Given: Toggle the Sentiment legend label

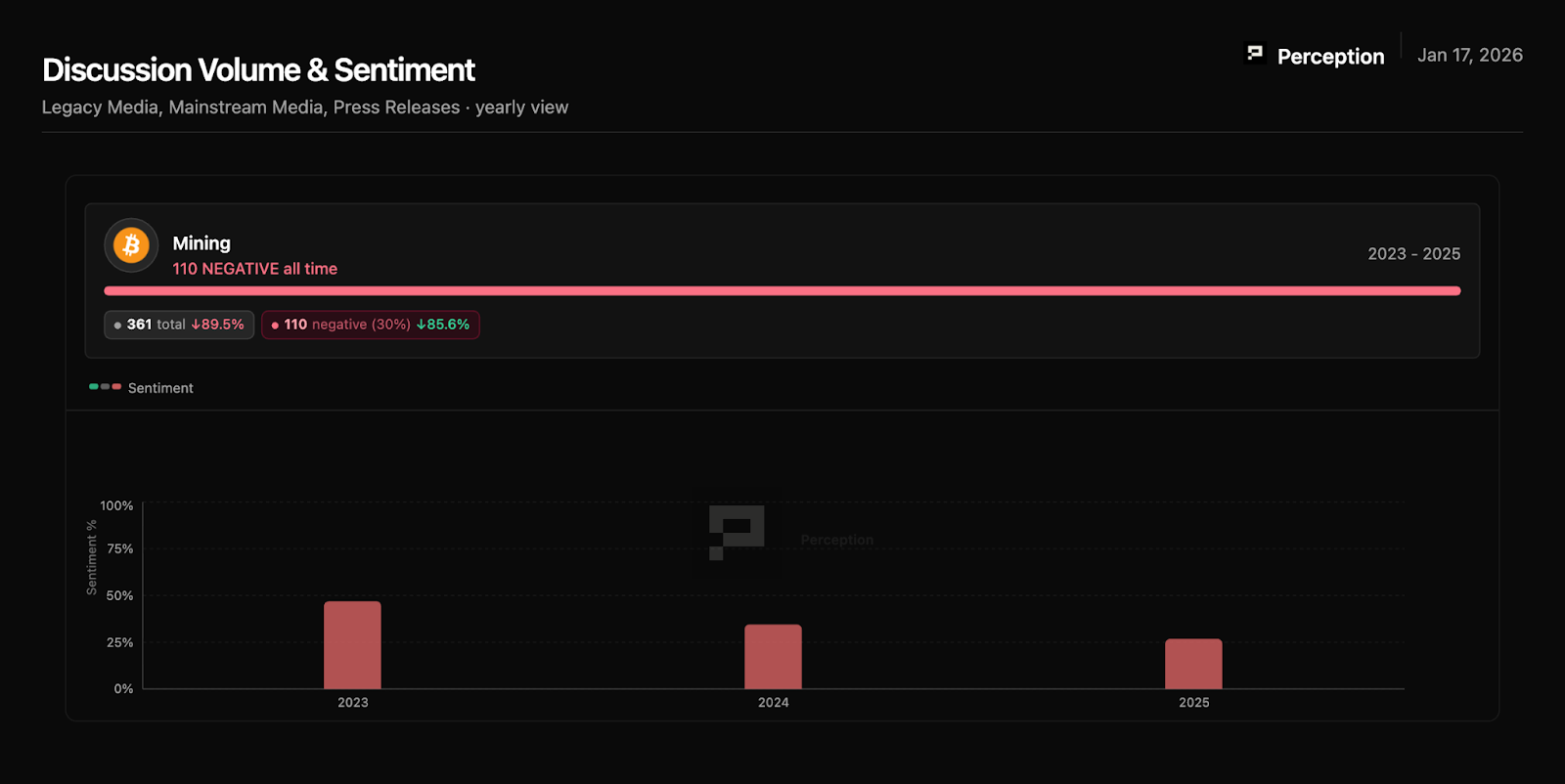Looking at the screenshot, I should click(x=160, y=388).
